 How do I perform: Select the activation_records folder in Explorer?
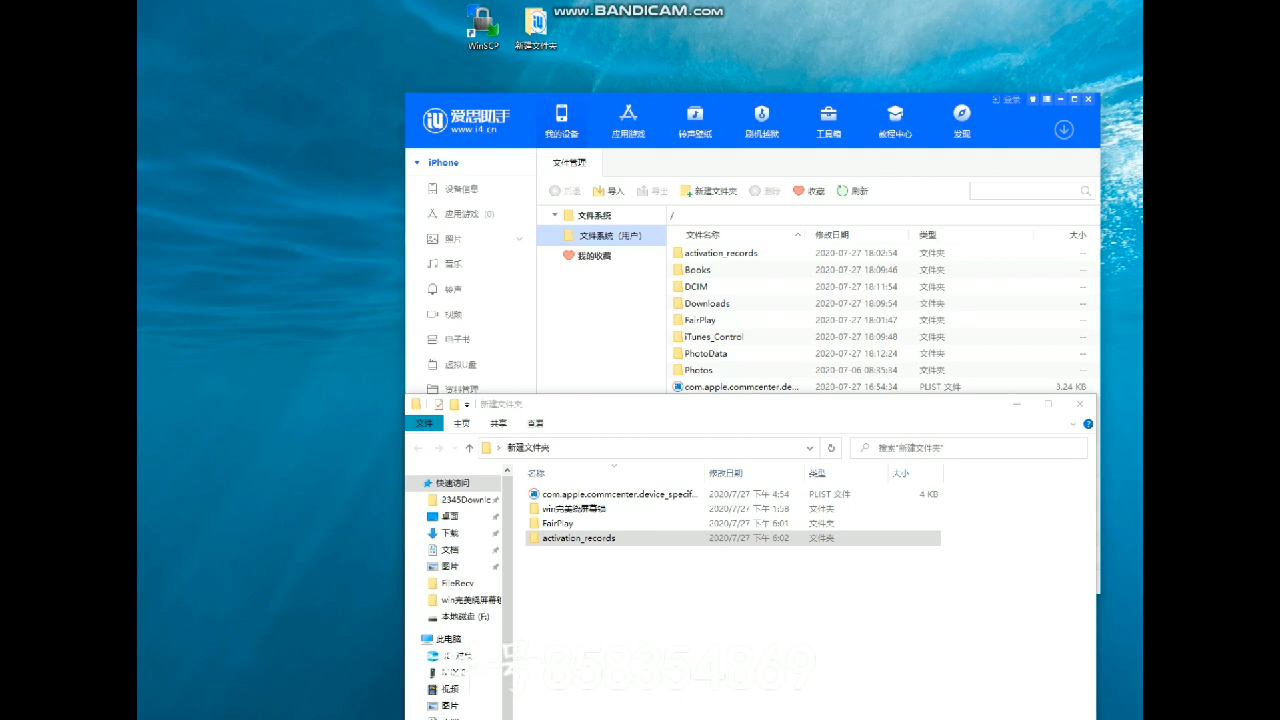(x=733, y=538)
